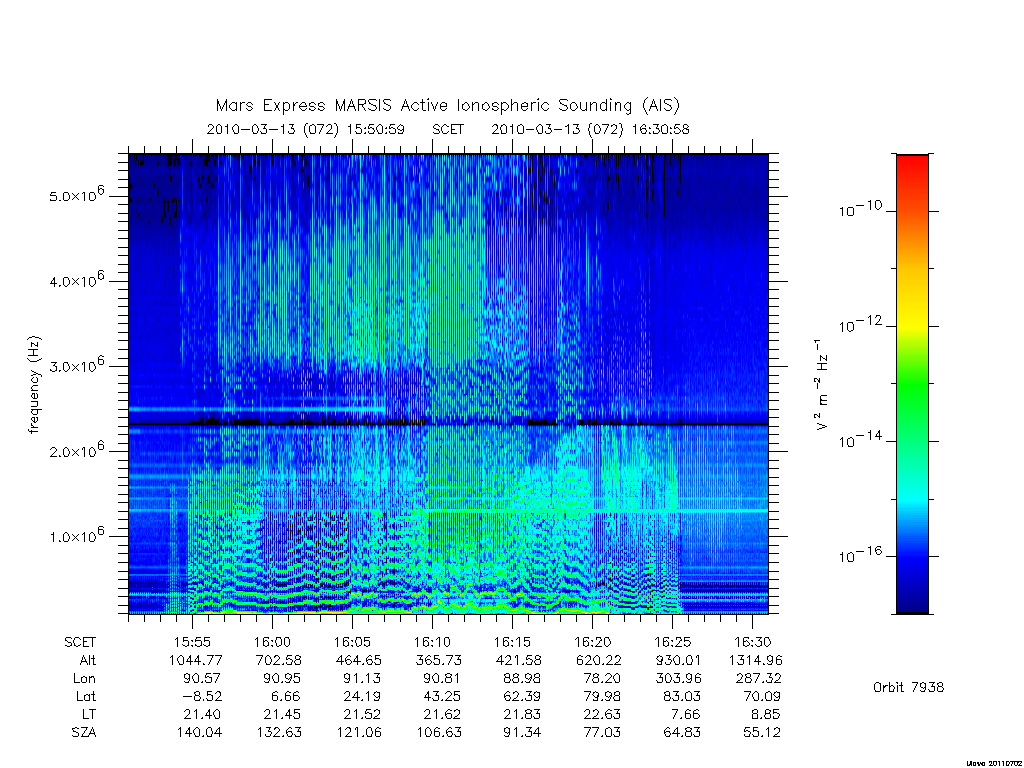This screenshot has height=768, width=1024.
Task: Click the longitude value 287.32
Action: pos(758,679)
